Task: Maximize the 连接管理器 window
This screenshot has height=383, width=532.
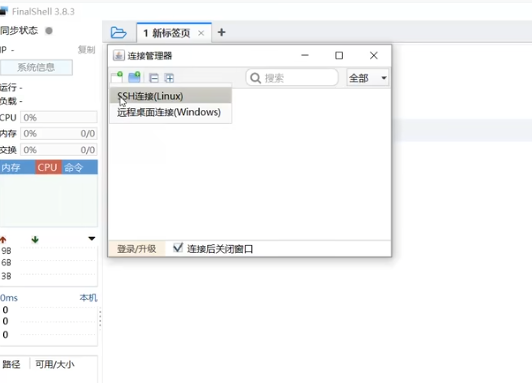Action: click(339, 55)
